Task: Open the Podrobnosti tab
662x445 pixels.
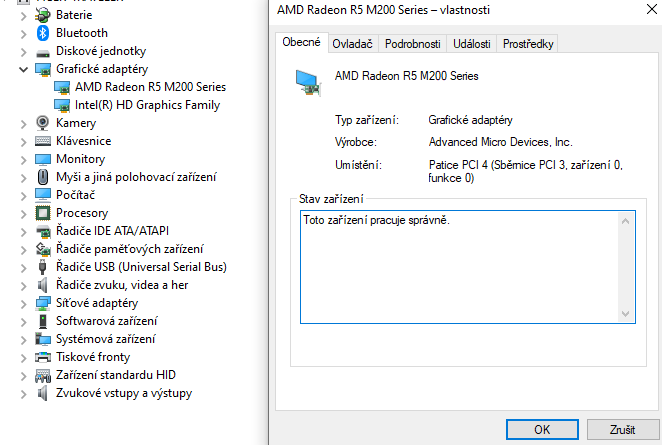Action: (412, 44)
